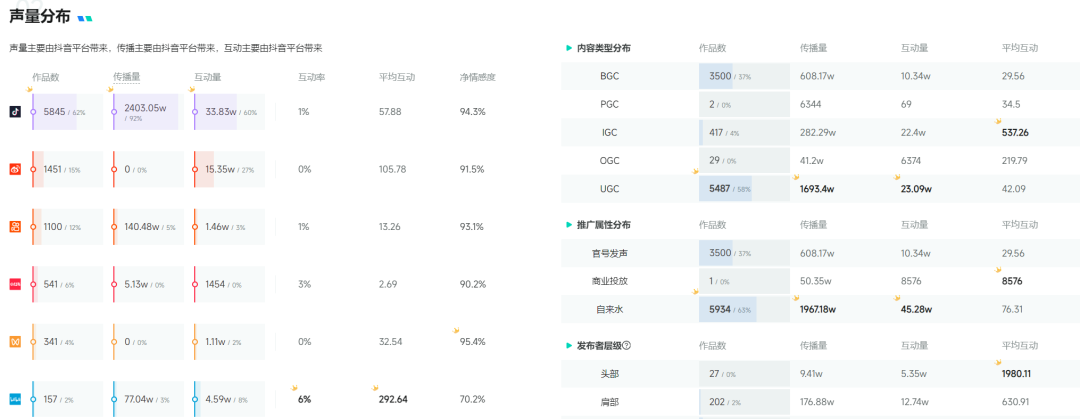The width and height of the screenshot is (1080, 419).
Task: Click the 23.09w interaction value for UGC
Action: click(916, 189)
